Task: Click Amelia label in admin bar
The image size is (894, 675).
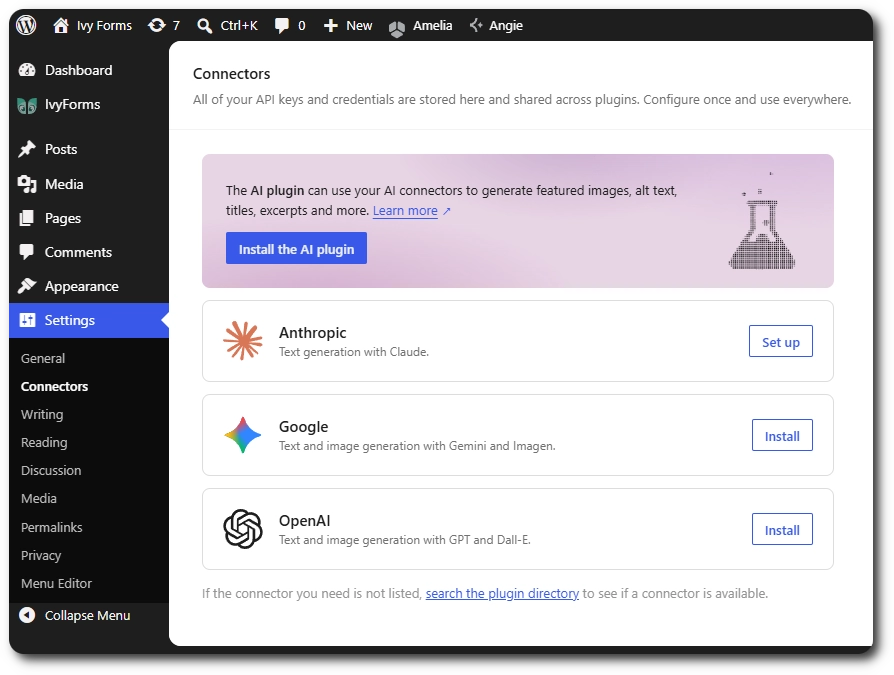Action: (433, 26)
